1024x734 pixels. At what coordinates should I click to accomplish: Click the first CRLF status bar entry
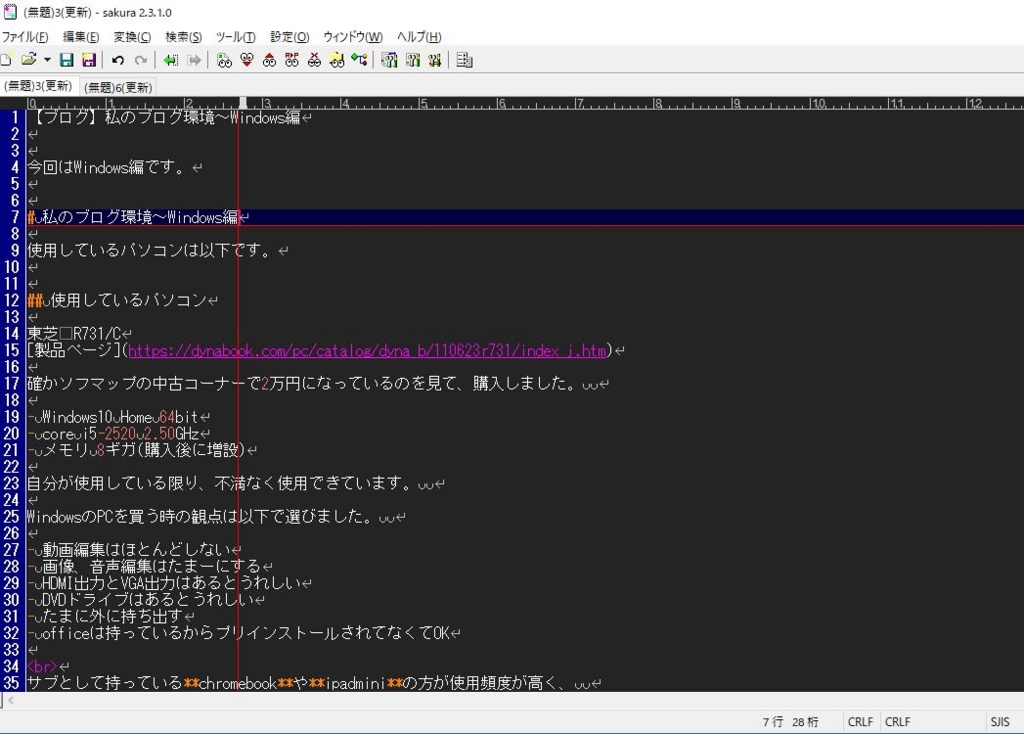860,722
